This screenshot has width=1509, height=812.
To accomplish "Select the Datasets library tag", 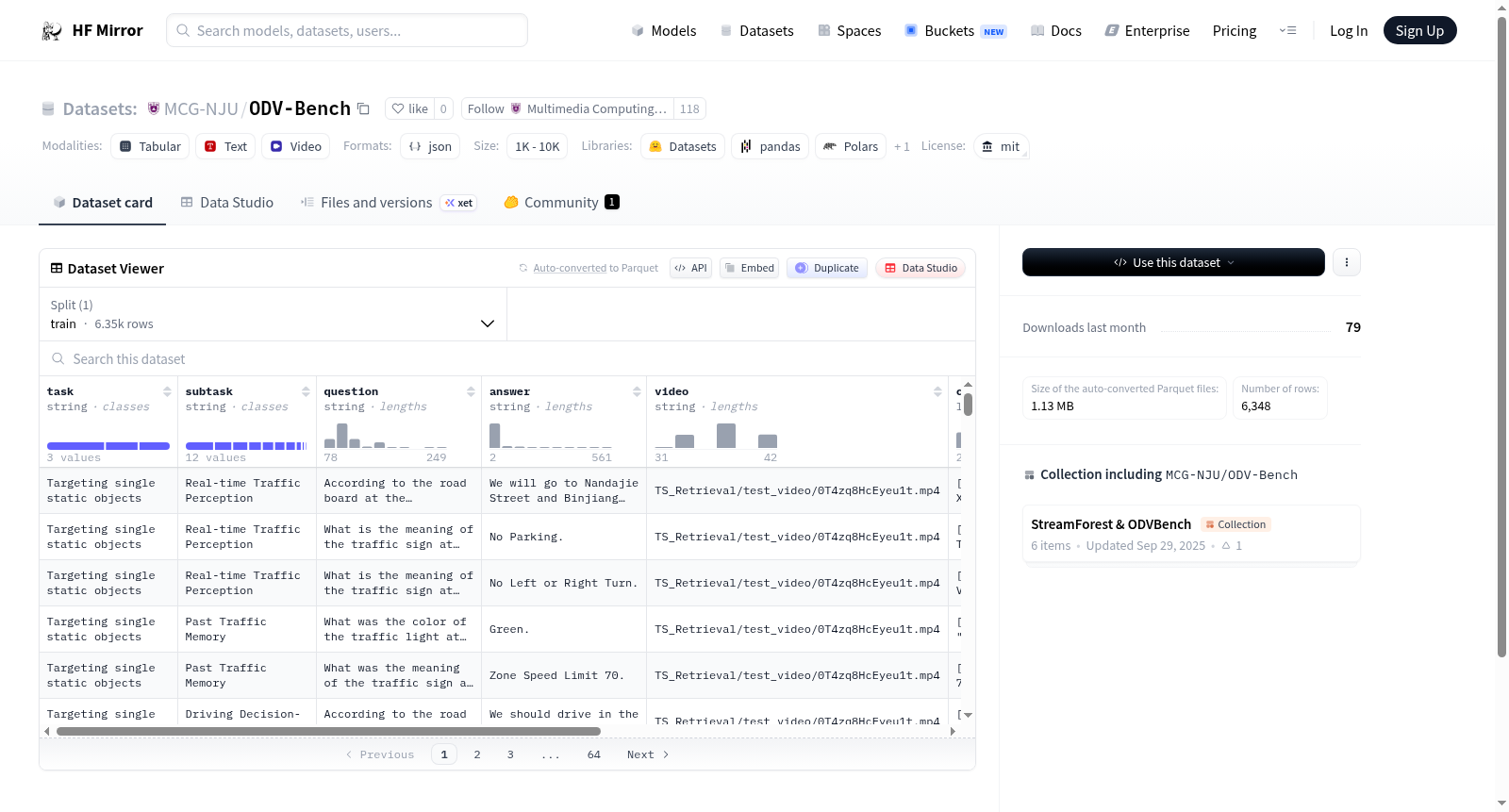I will (x=683, y=146).
